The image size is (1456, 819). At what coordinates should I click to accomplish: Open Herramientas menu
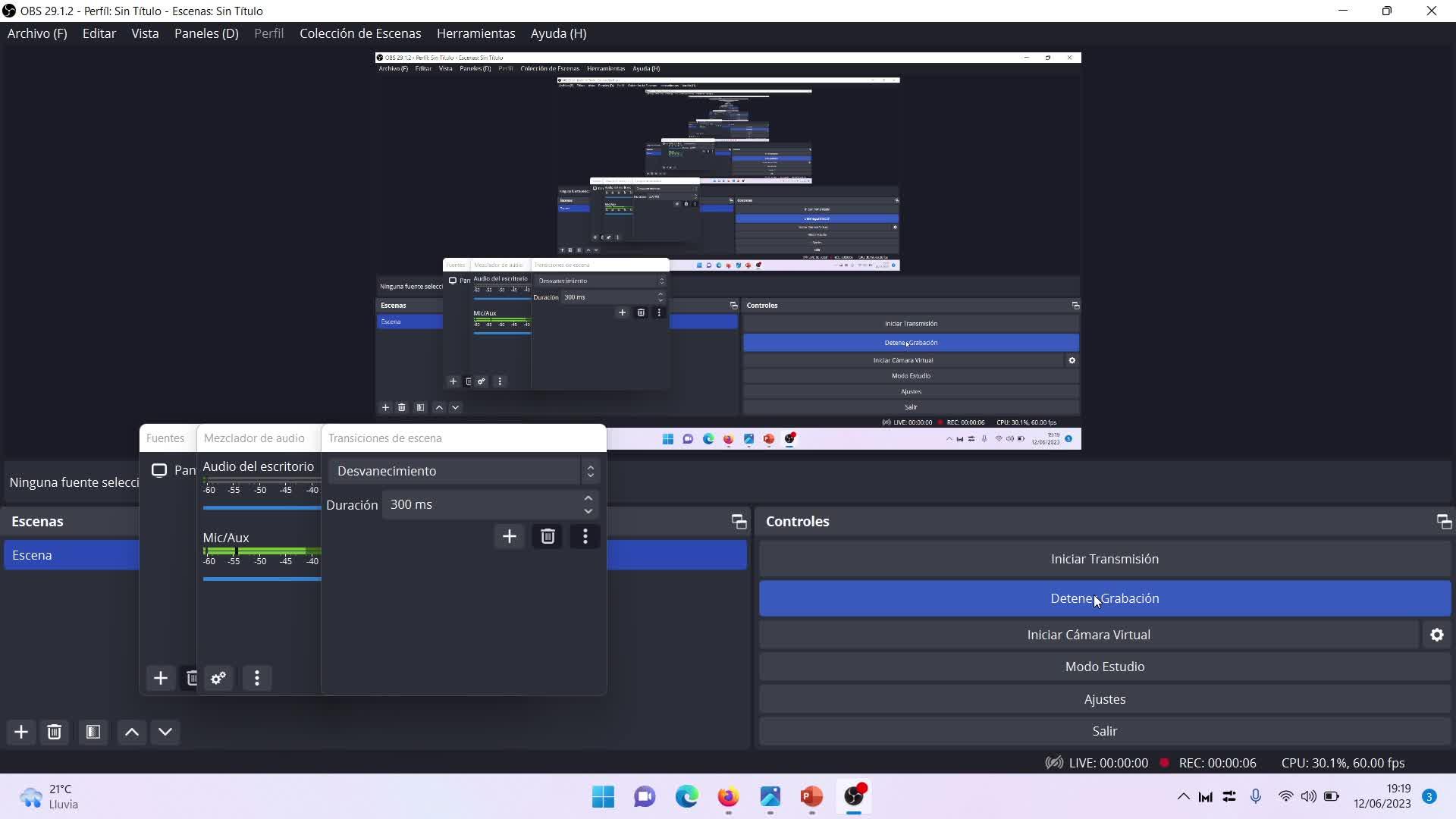point(475,33)
